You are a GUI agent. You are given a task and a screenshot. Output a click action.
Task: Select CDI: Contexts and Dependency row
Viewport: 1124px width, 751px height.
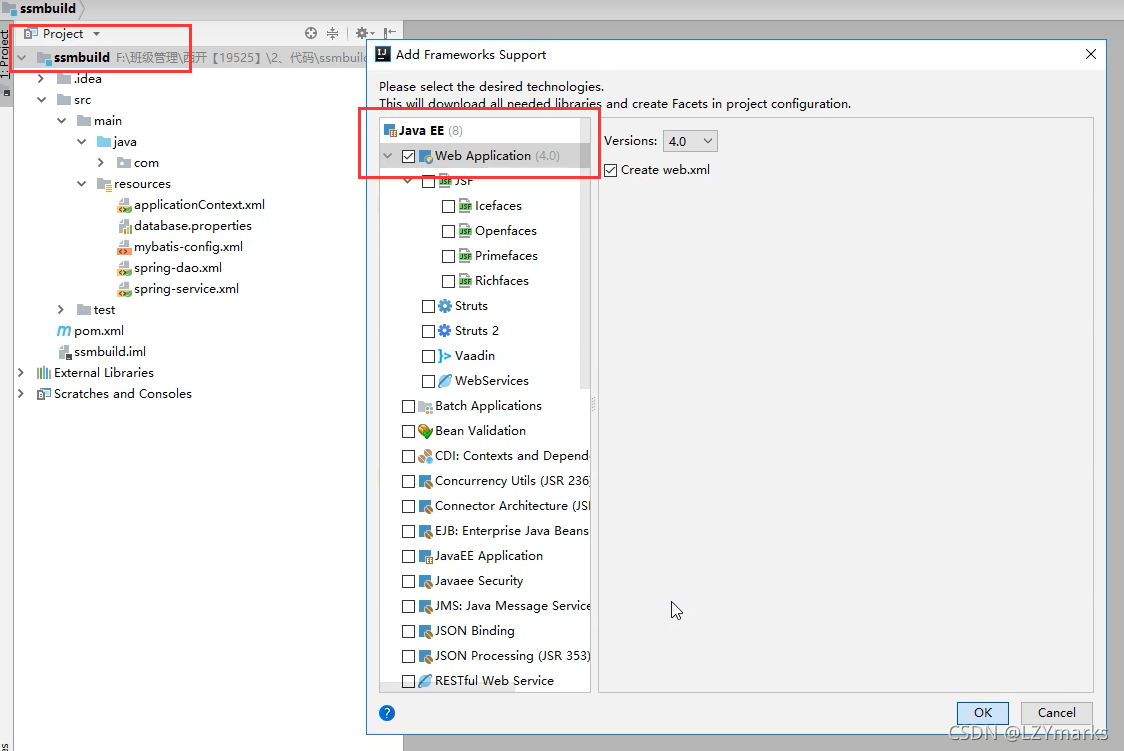(485, 456)
